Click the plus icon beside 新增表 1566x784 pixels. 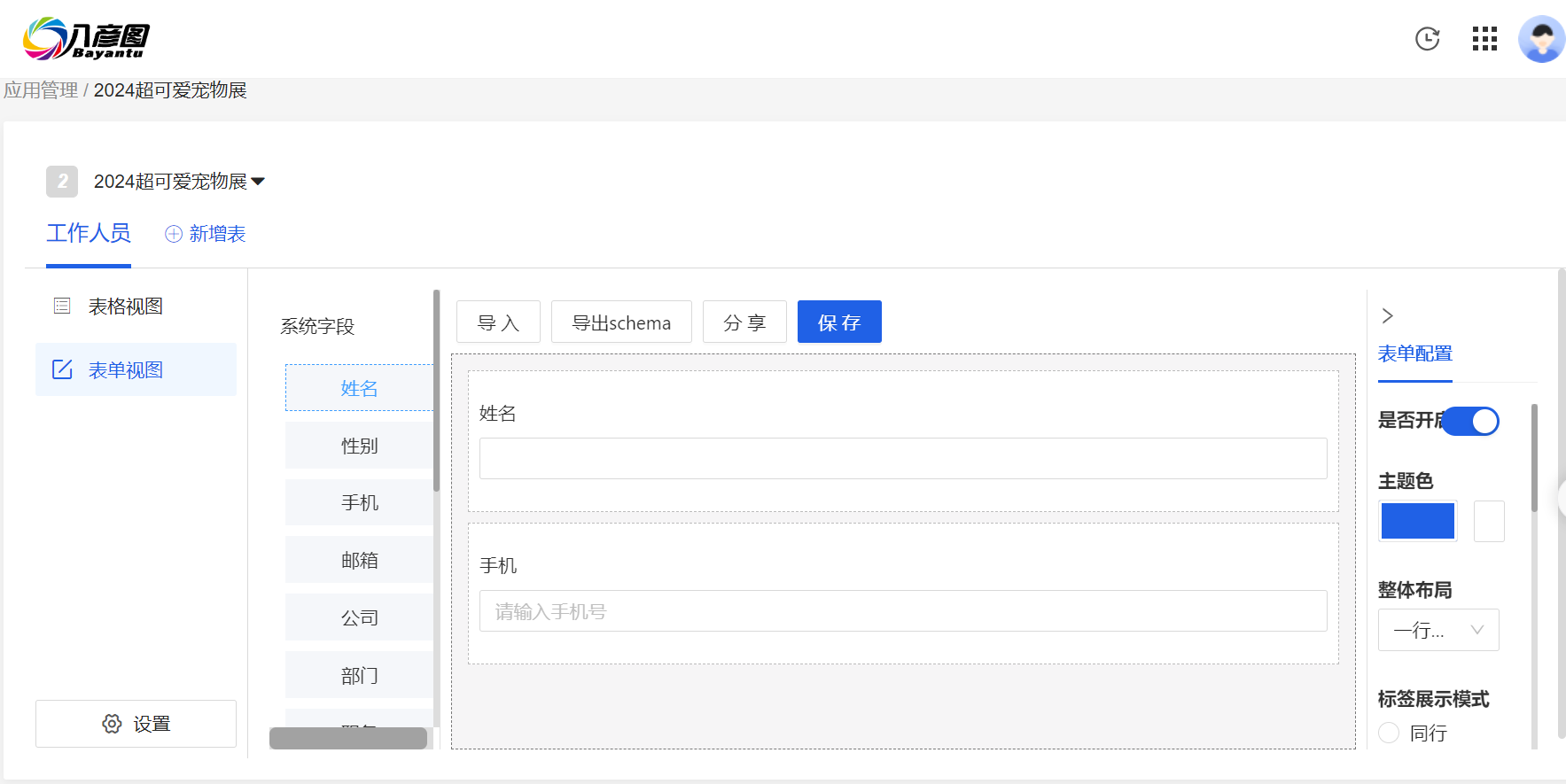pyautogui.click(x=174, y=234)
